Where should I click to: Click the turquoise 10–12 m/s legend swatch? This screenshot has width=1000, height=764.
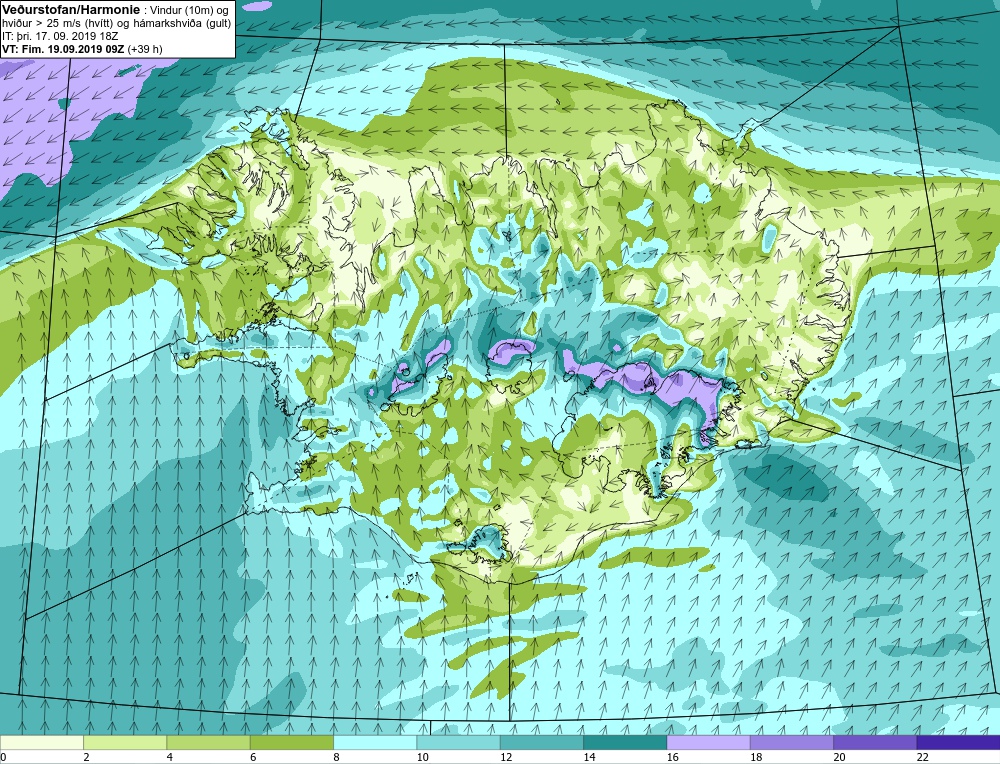[459, 742]
